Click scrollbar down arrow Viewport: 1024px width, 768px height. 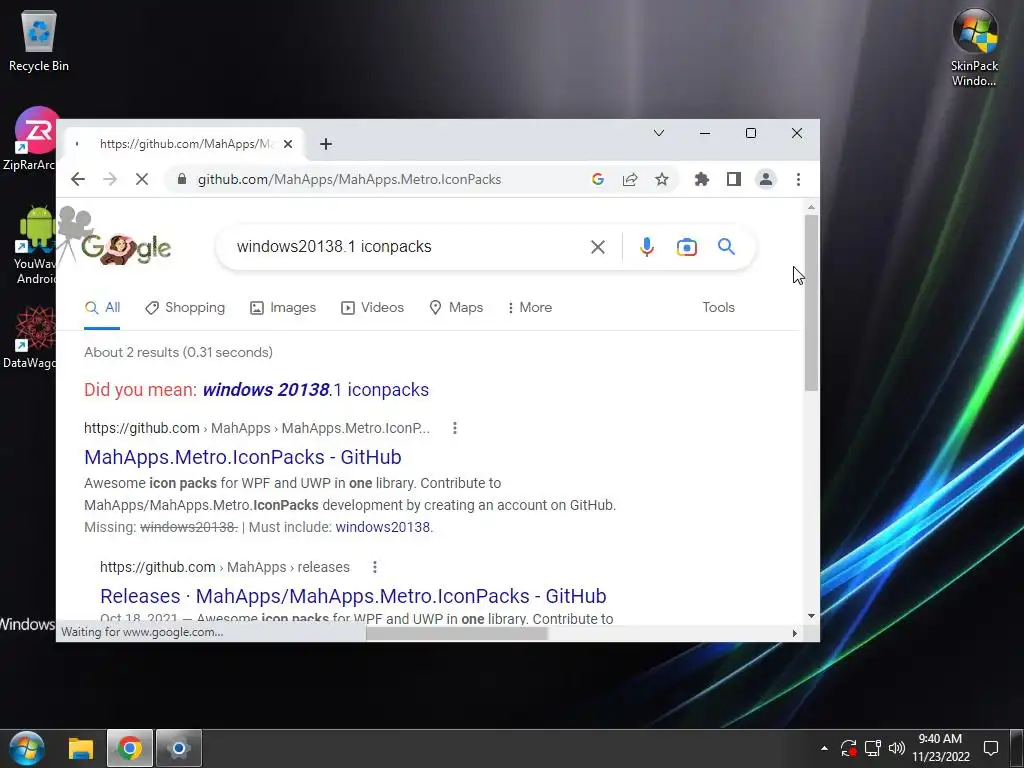pyautogui.click(x=811, y=616)
